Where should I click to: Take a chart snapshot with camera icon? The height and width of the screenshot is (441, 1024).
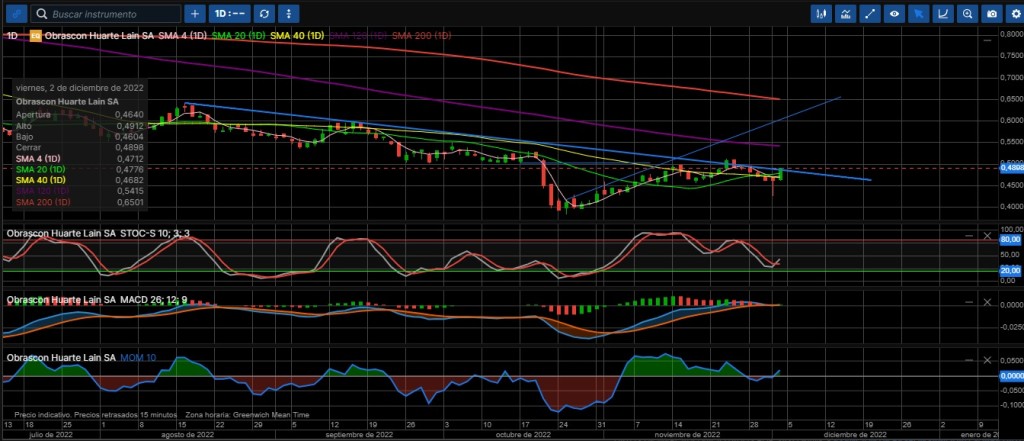991,14
